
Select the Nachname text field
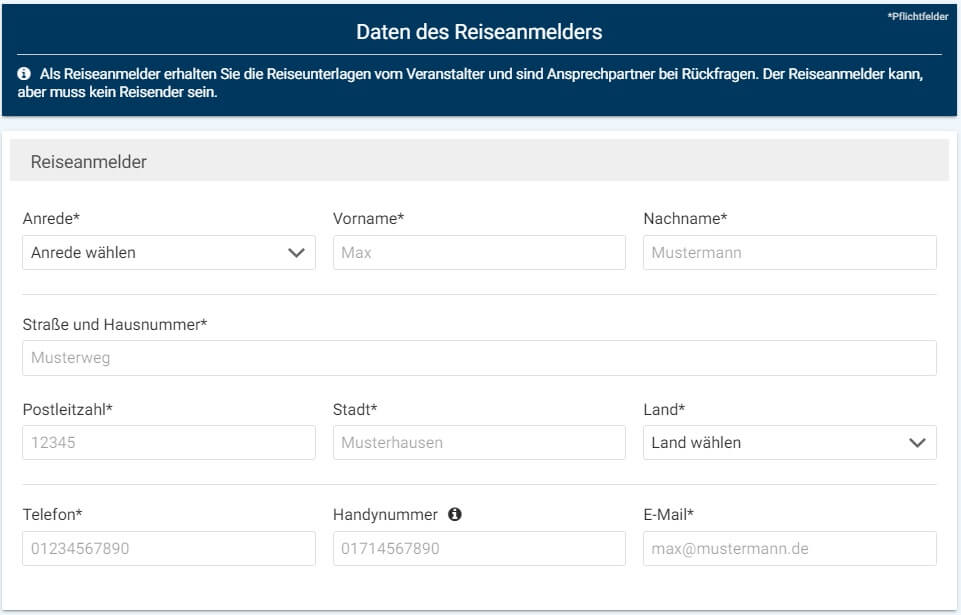point(789,253)
